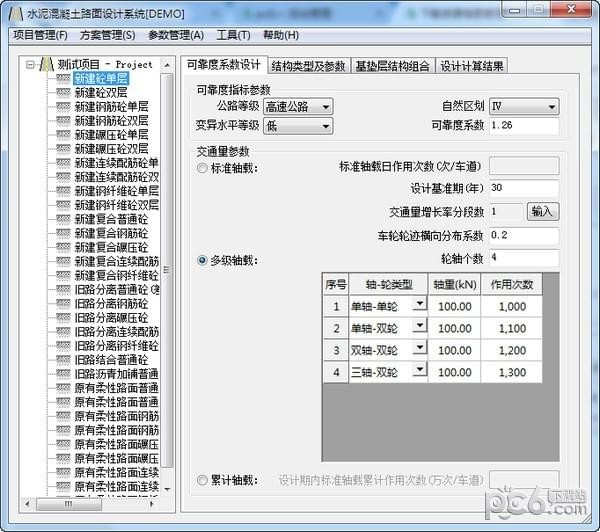This screenshot has height=532, width=600.
Task: Click the 作用次数 cell showing 1,200
Action: tap(512, 350)
